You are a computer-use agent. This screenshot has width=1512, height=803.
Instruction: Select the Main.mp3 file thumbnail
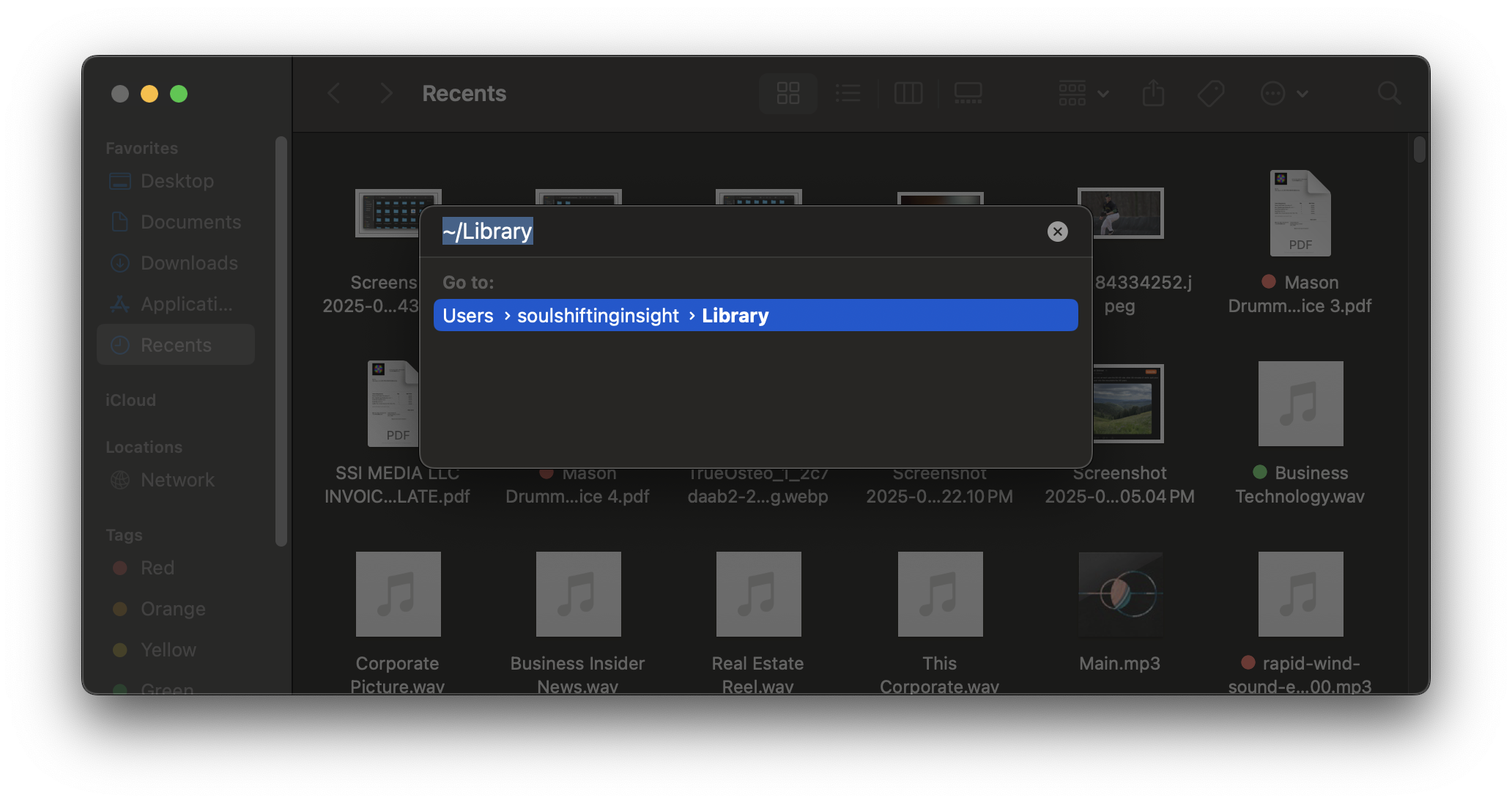(1120, 594)
